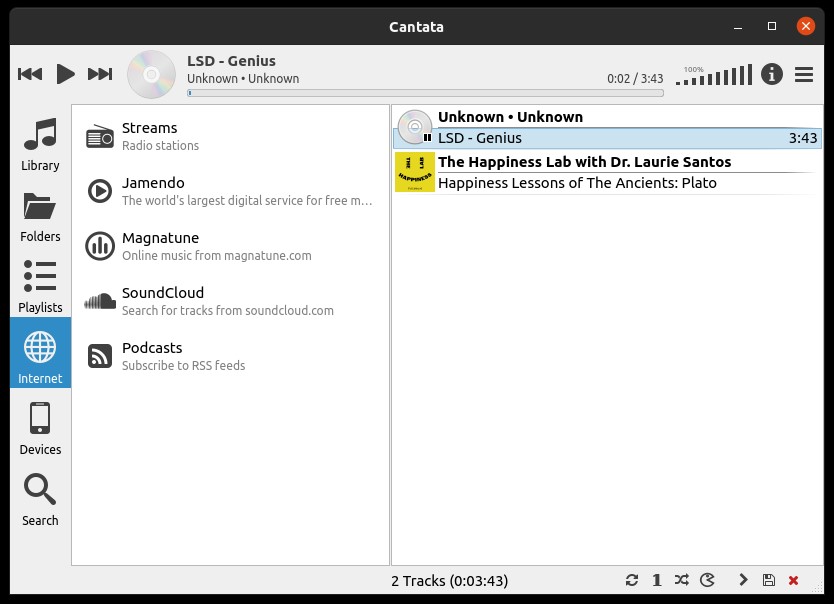
Task: Open SoundCloud track search
Action: [x=230, y=301]
